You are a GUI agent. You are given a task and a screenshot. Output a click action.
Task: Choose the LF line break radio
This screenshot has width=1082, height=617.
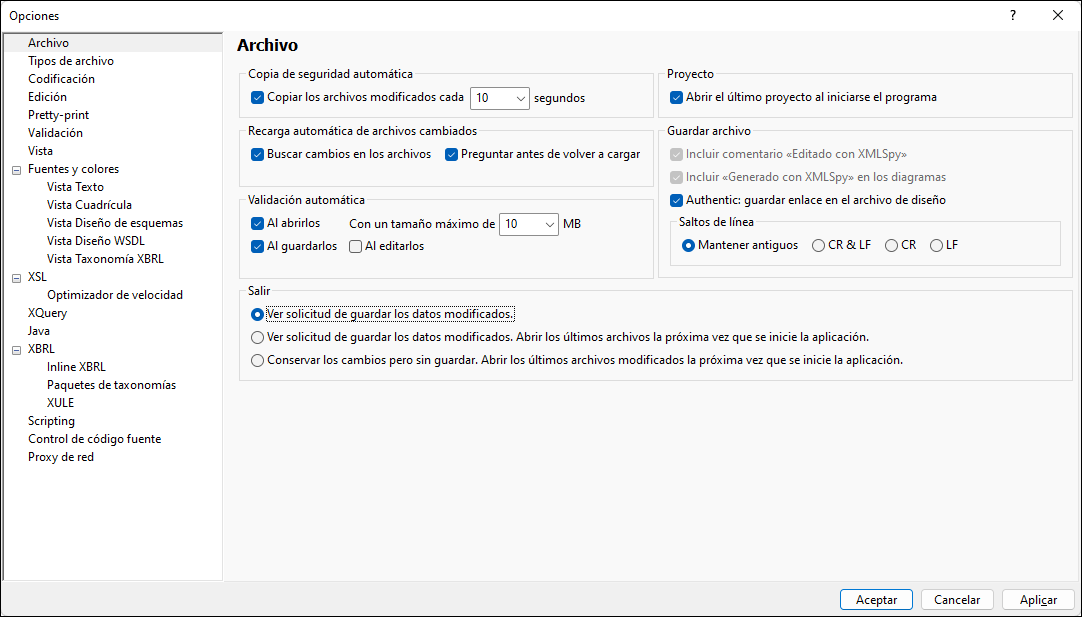936,246
